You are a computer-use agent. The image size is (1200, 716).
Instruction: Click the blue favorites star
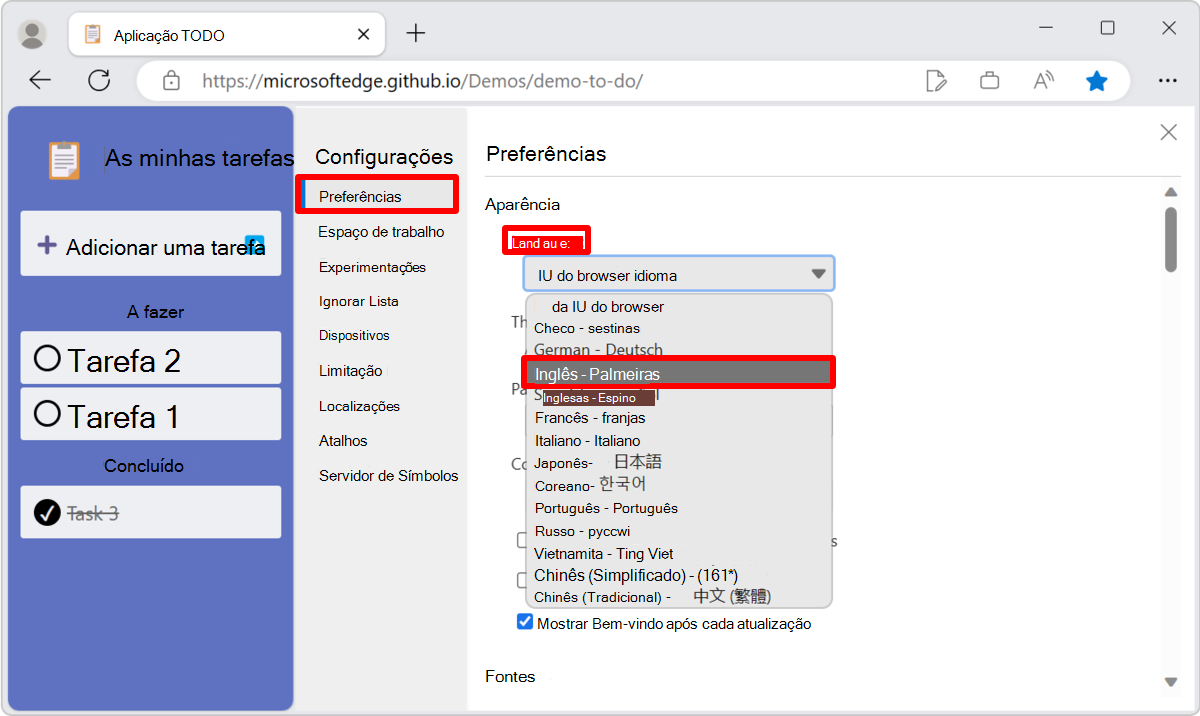point(1097,81)
